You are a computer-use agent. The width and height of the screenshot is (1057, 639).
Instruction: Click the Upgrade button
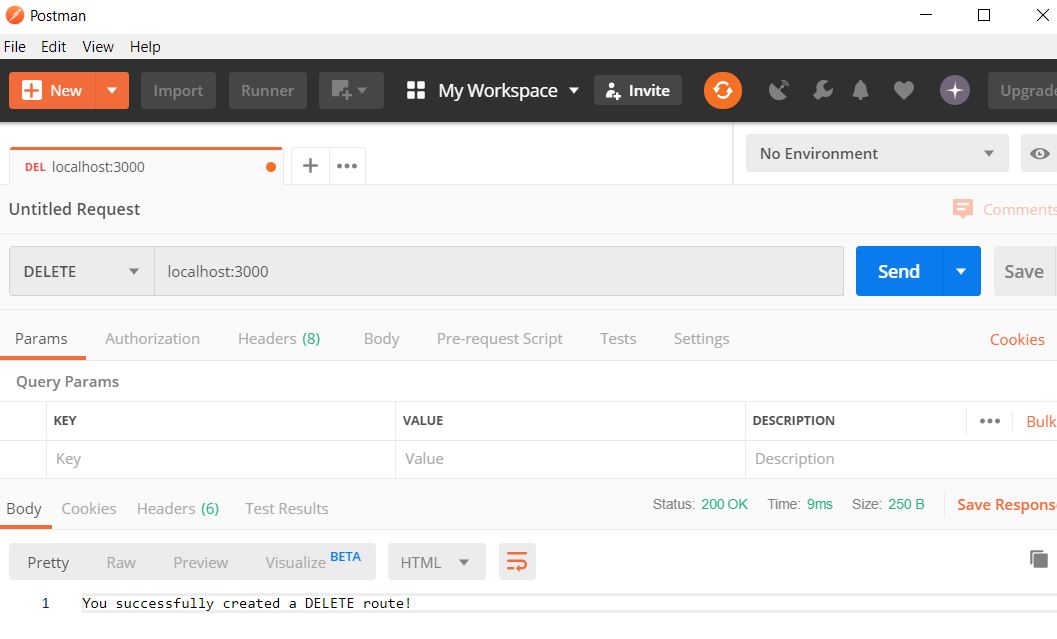coord(1023,90)
